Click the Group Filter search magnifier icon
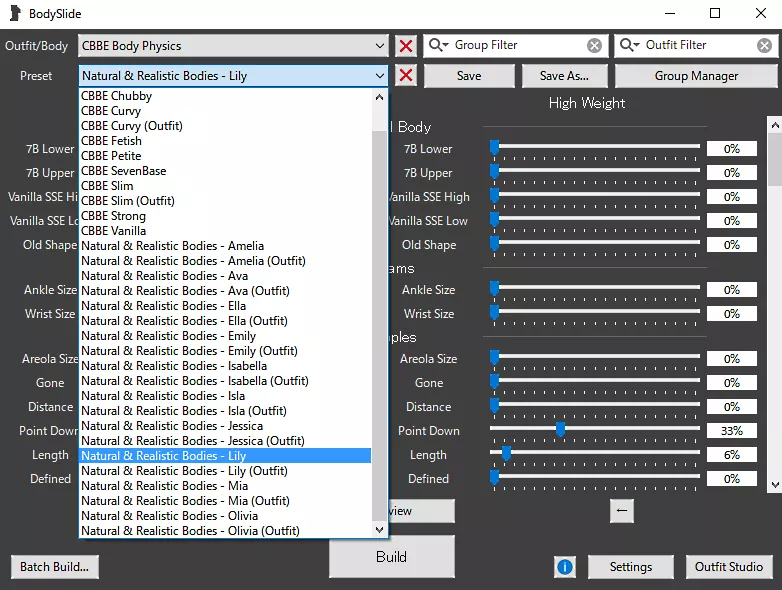This screenshot has width=782, height=590. (x=438, y=45)
